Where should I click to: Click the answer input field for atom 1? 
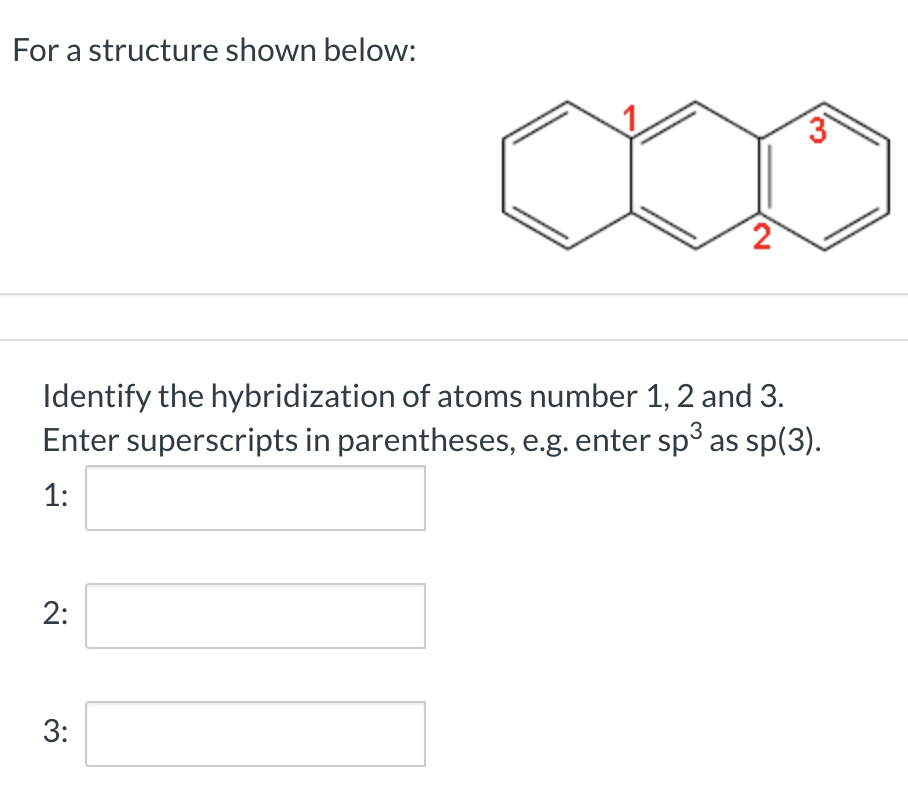[x=254, y=497]
